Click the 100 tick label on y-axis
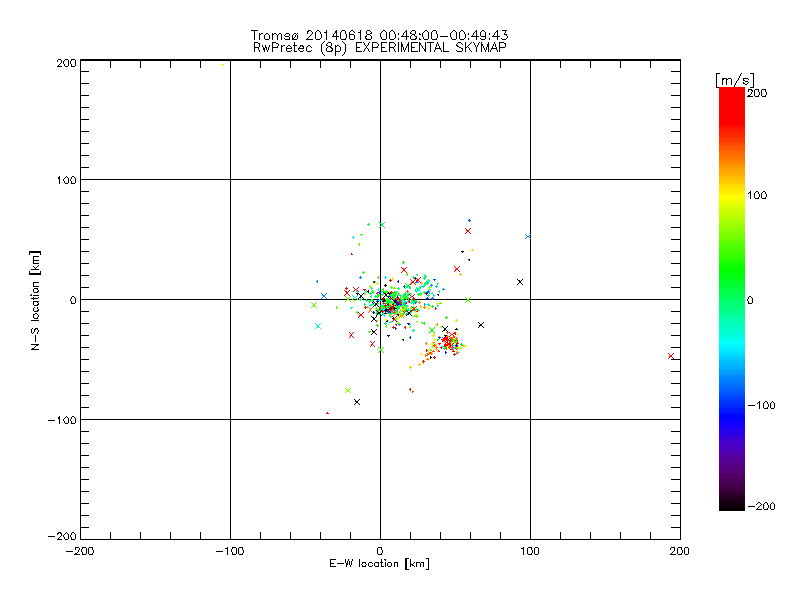800x600 pixels. coord(66,180)
